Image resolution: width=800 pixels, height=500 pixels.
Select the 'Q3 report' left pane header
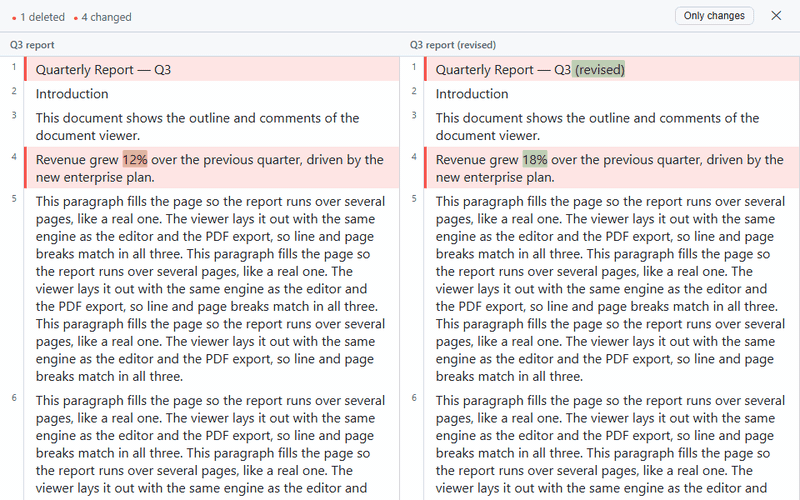click(x=32, y=45)
